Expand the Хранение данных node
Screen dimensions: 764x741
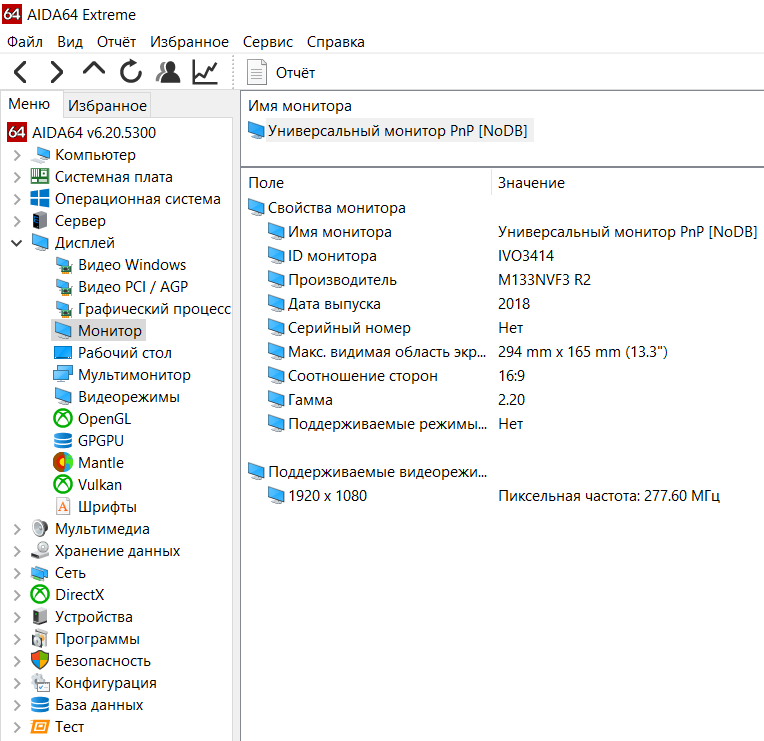point(17,551)
